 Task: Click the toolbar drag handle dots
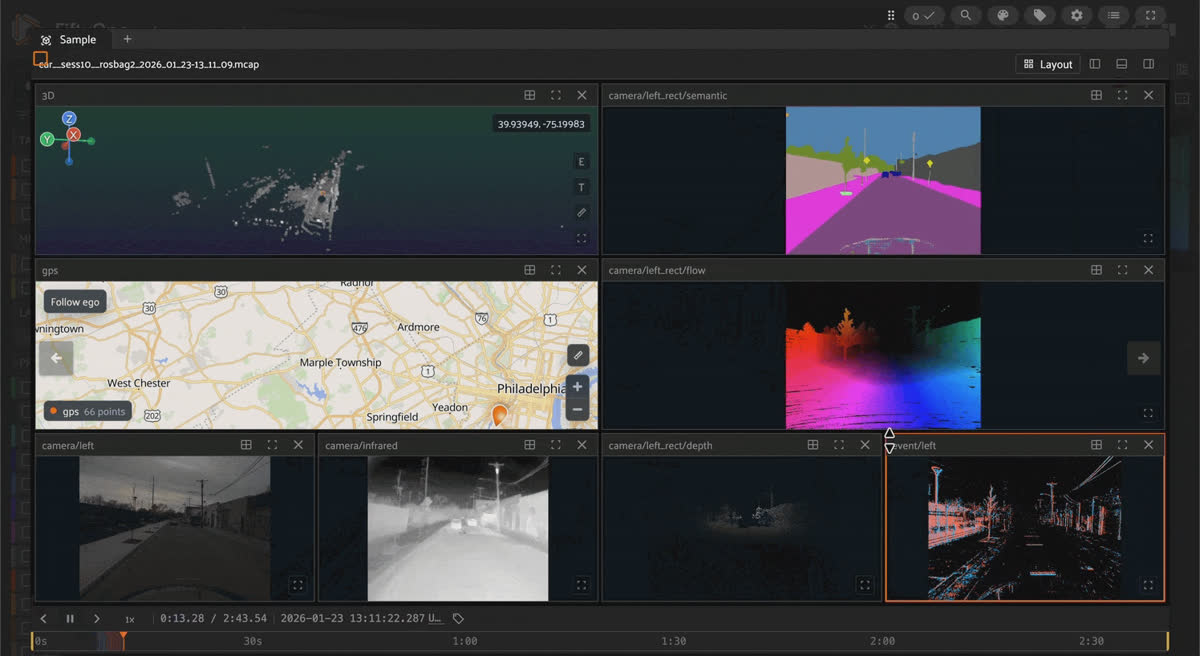pos(891,15)
